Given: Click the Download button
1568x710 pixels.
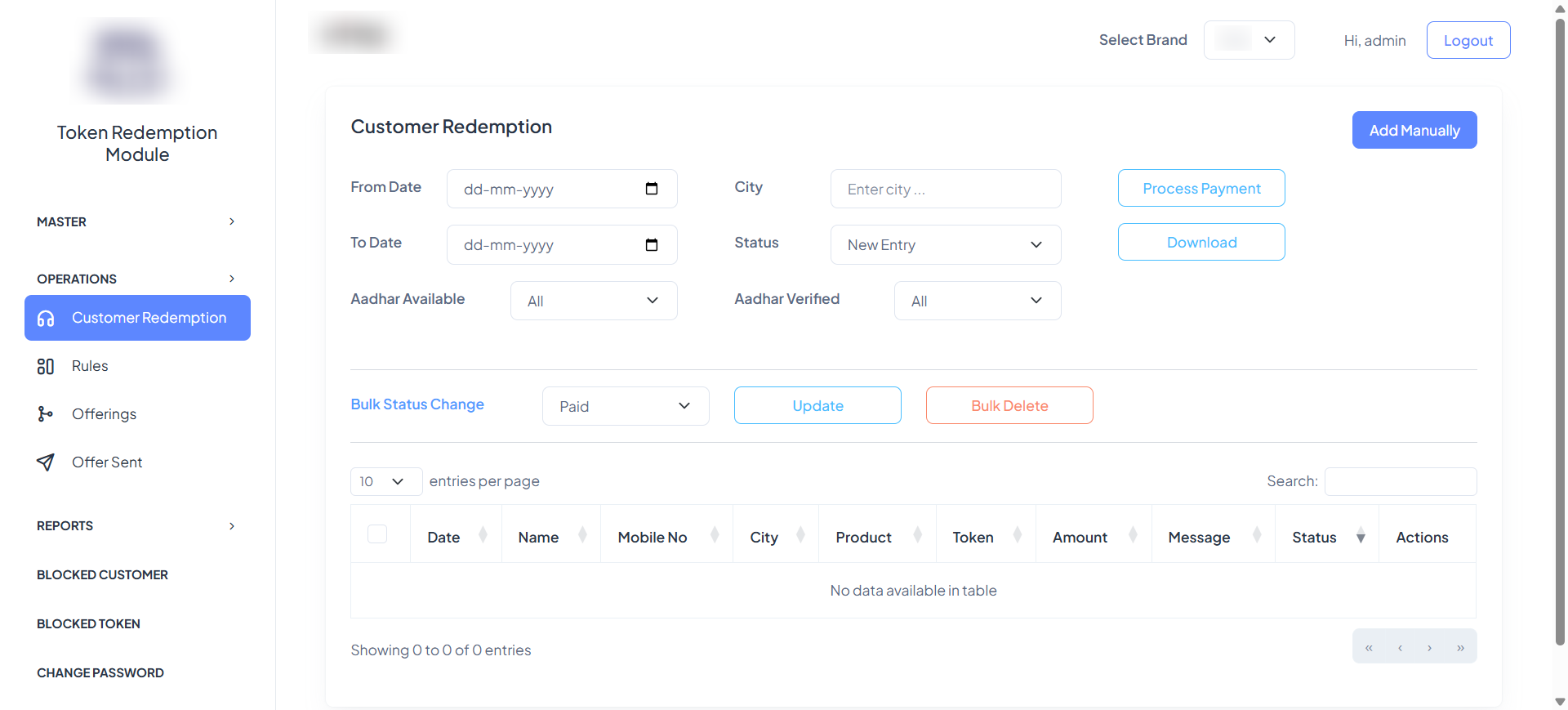Looking at the screenshot, I should (x=1201, y=242).
